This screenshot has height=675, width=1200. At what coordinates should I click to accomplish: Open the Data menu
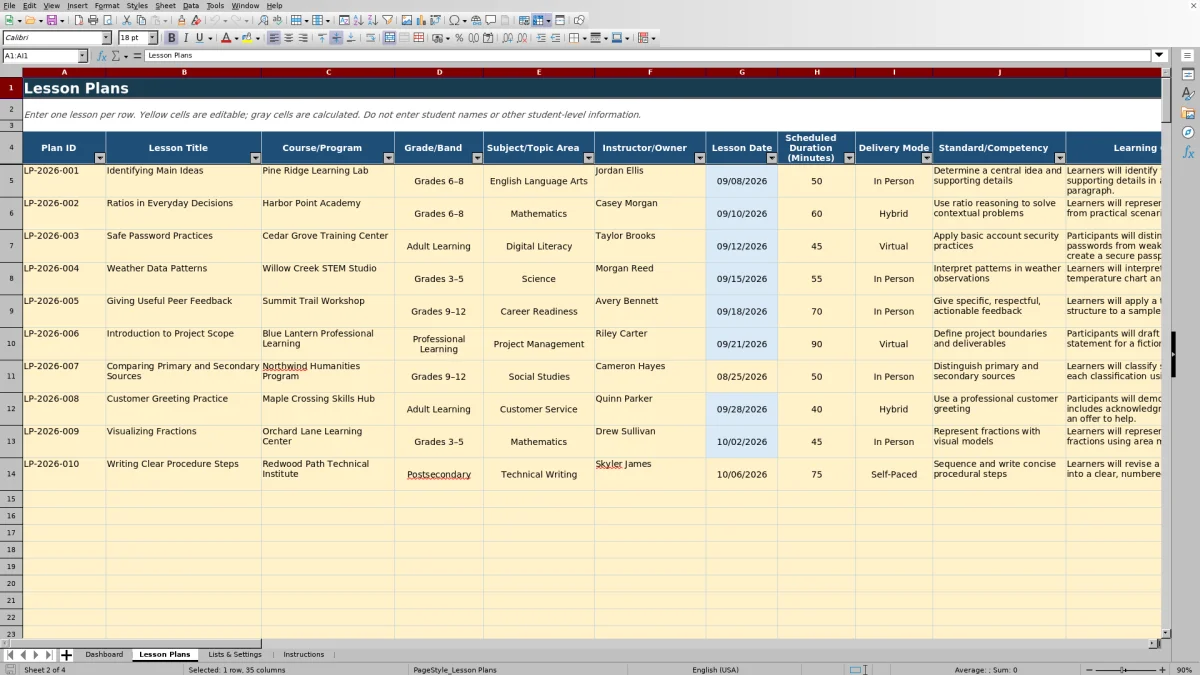click(x=190, y=6)
